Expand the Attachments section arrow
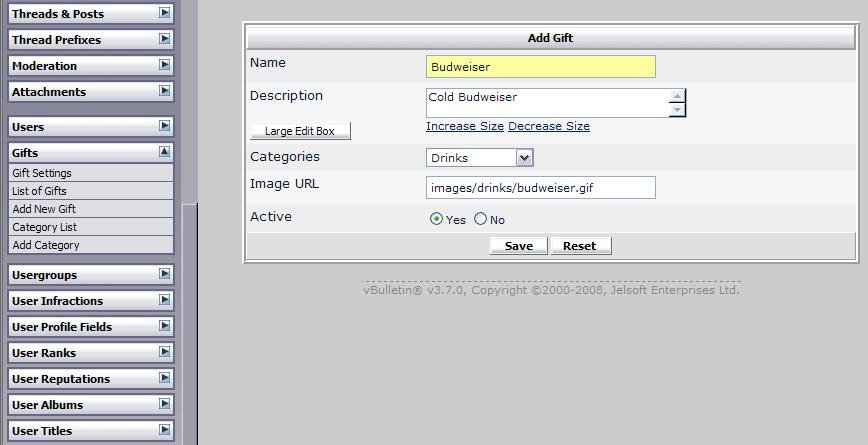The height and width of the screenshot is (445, 868). [x=164, y=91]
